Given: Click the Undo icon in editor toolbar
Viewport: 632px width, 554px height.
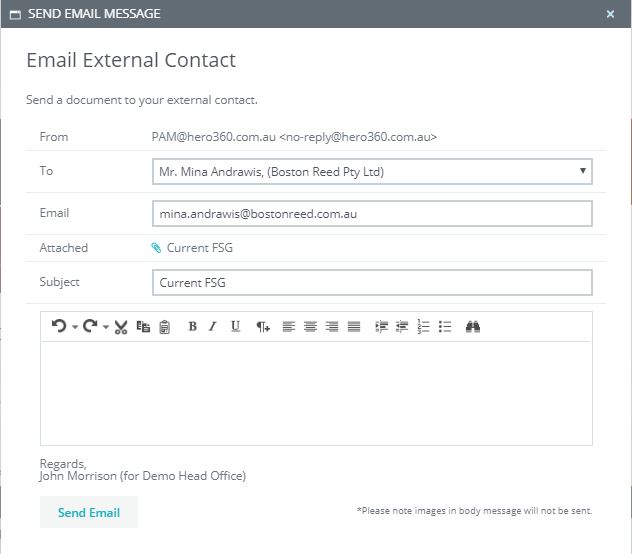Looking at the screenshot, I should point(59,326).
